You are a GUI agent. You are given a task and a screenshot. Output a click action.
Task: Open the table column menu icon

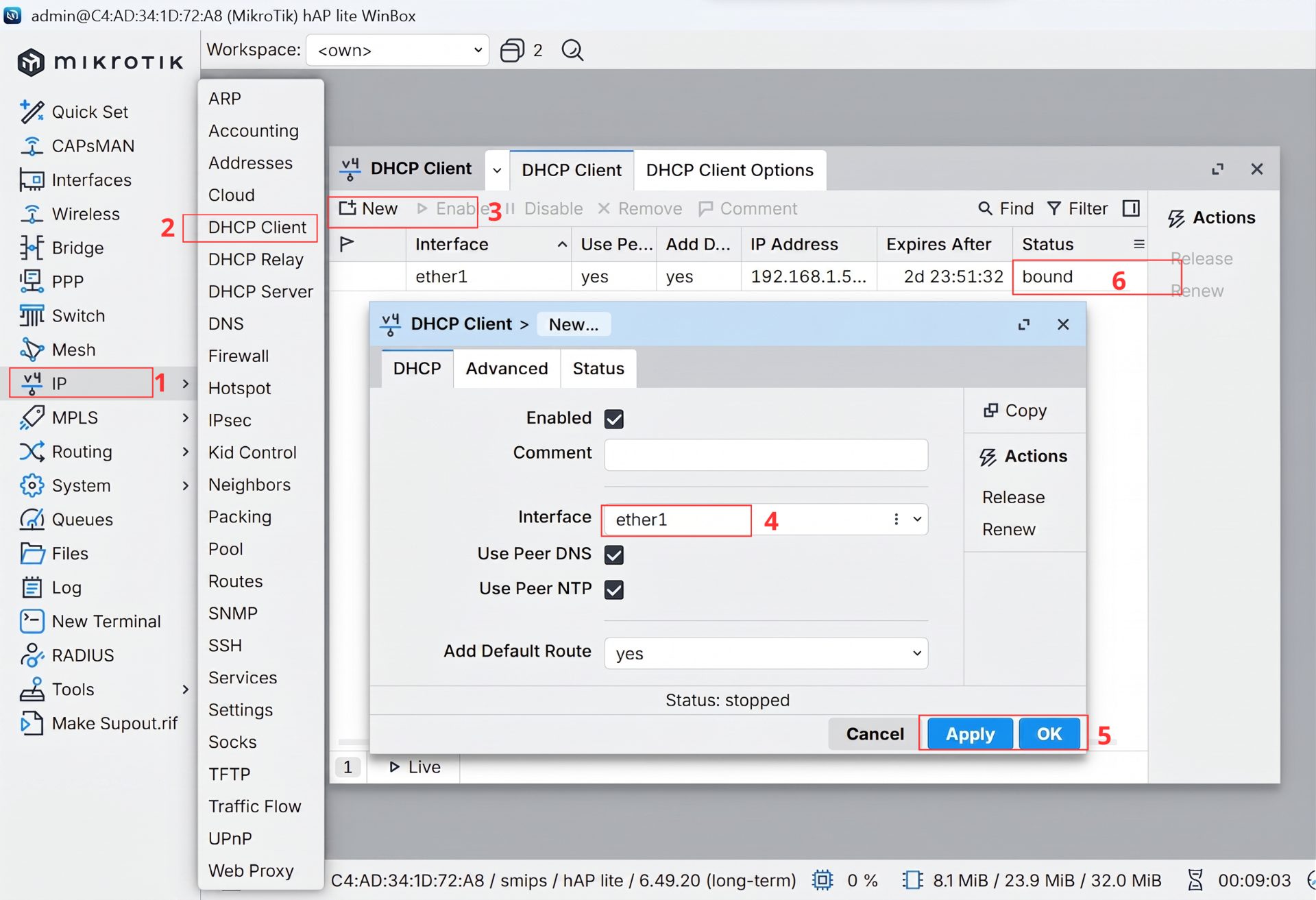[1138, 244]
